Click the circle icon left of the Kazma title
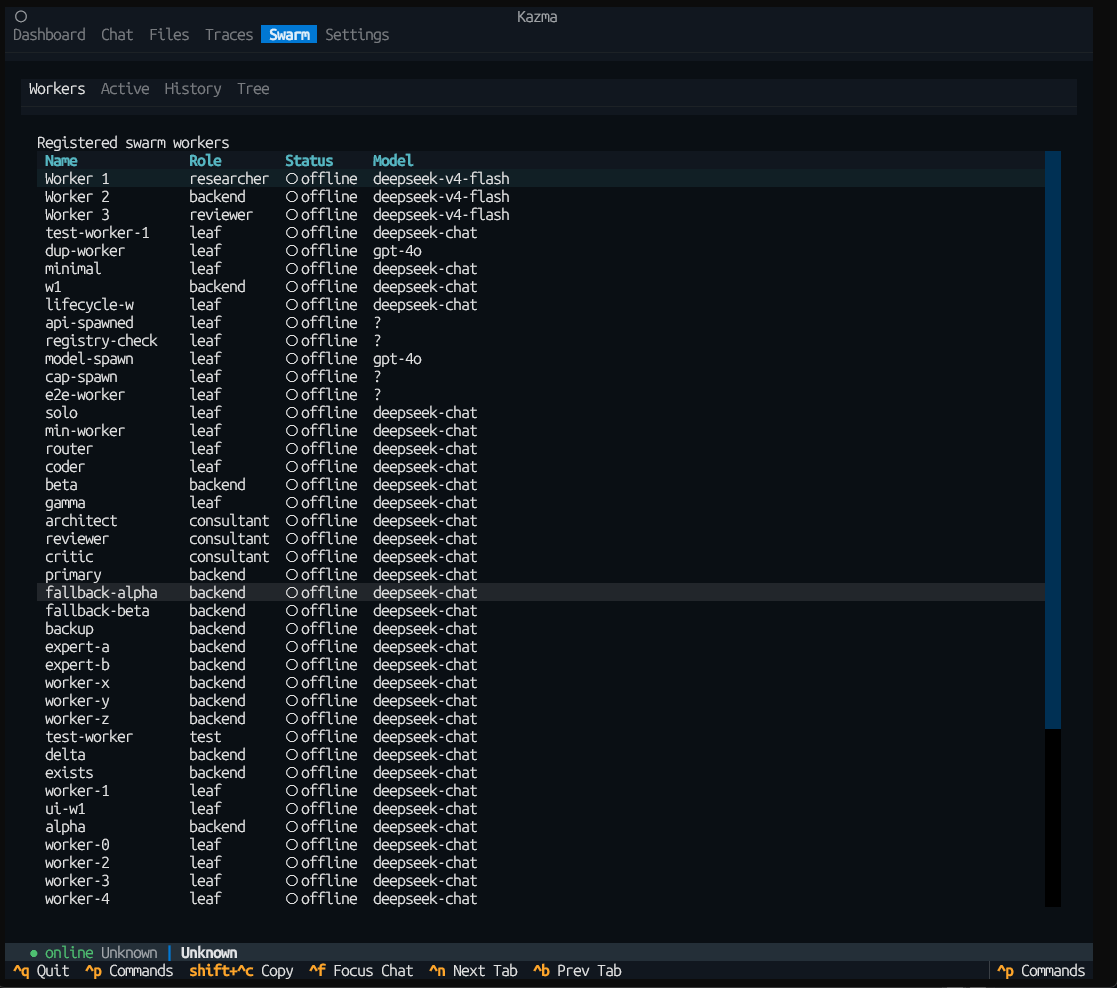Viewport: 1117px width, 988px height. coord(21,16)
